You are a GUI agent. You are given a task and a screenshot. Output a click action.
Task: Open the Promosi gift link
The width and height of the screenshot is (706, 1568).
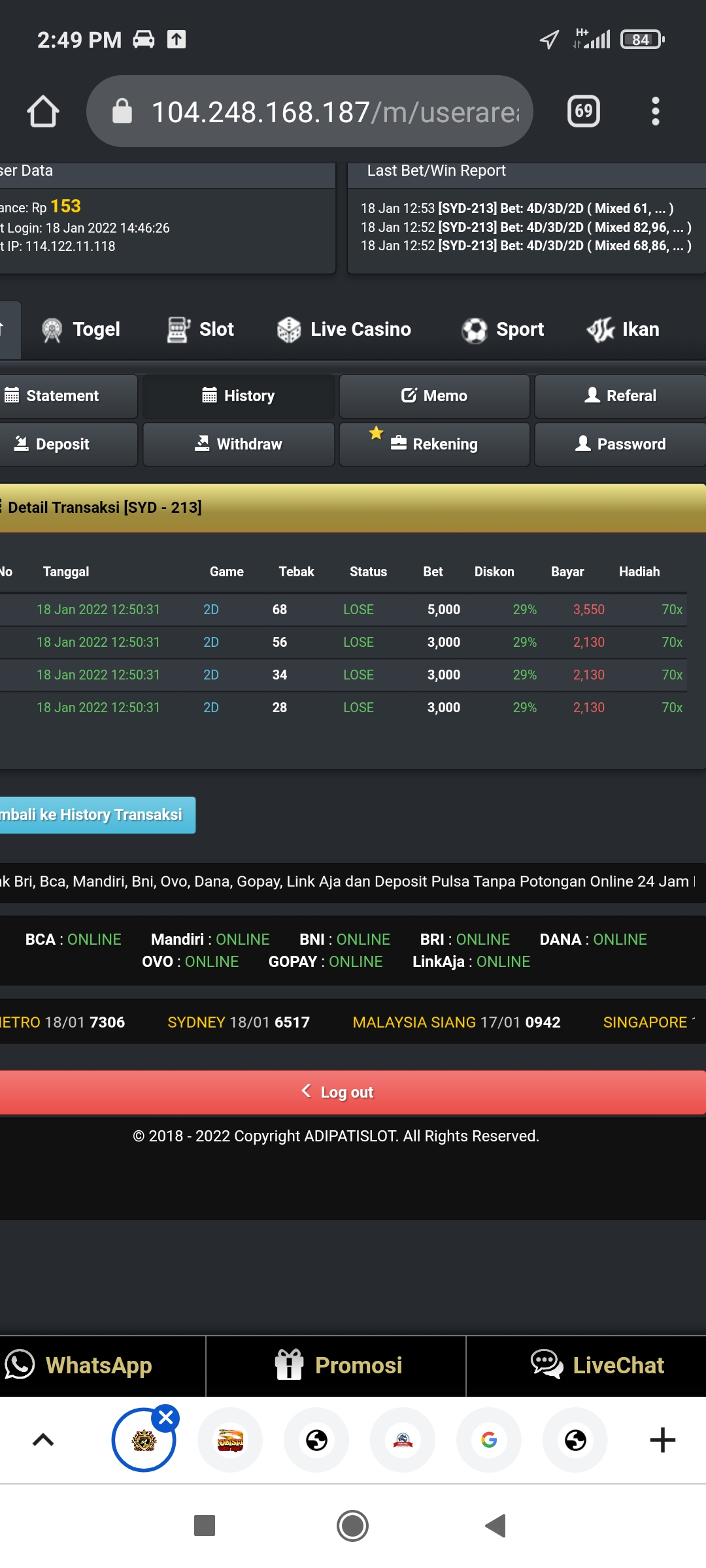tap(338, 1365)
